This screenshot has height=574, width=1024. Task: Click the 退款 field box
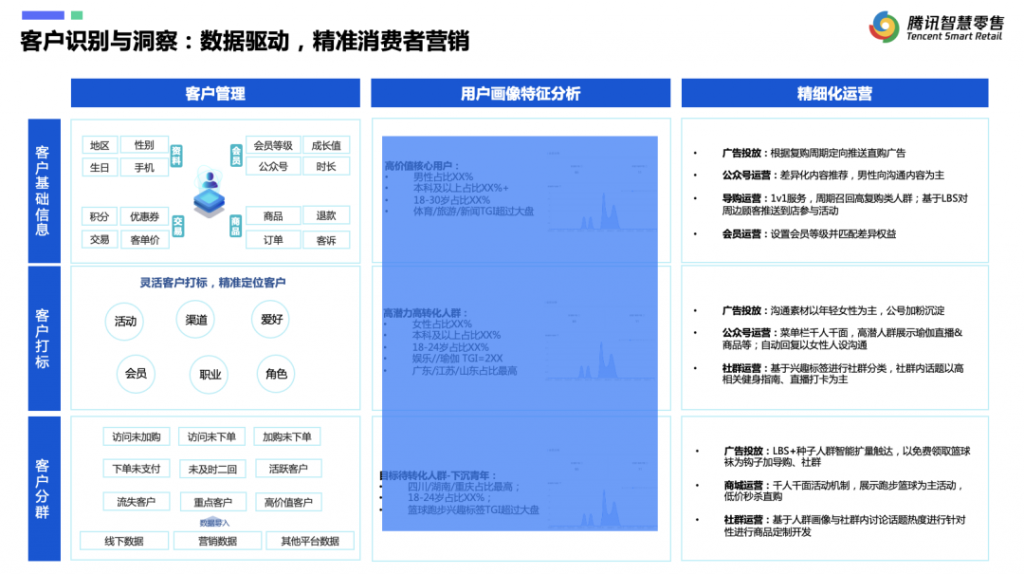(326, 215)
